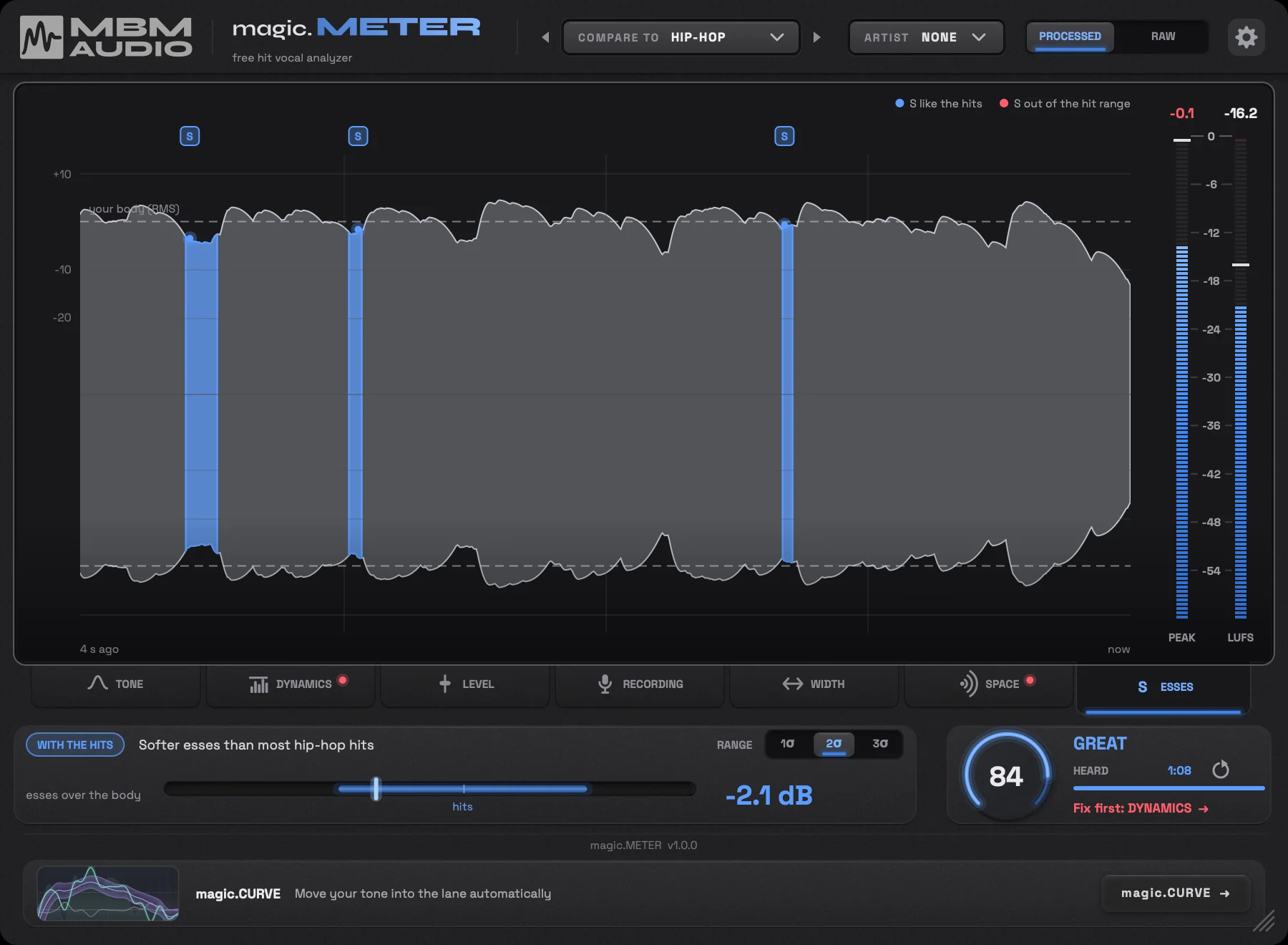The width and height of the screenshot is (1288, 945).
Task: Open the Compare To Hip-Hop dropdown
Action: pos(681,37)
